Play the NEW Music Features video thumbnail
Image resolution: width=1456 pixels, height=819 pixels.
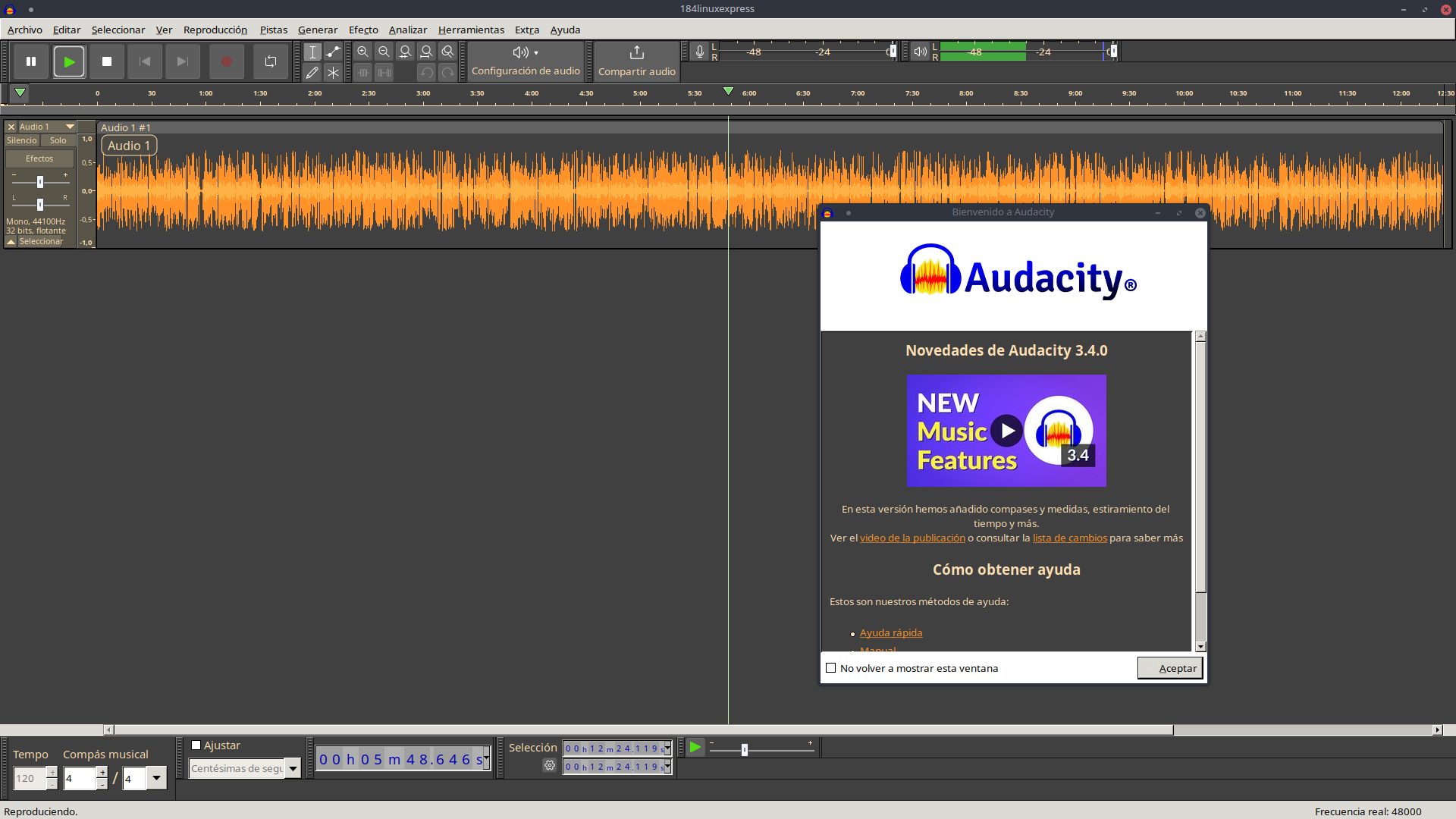pyautogui.click(x=1006, y=431)
